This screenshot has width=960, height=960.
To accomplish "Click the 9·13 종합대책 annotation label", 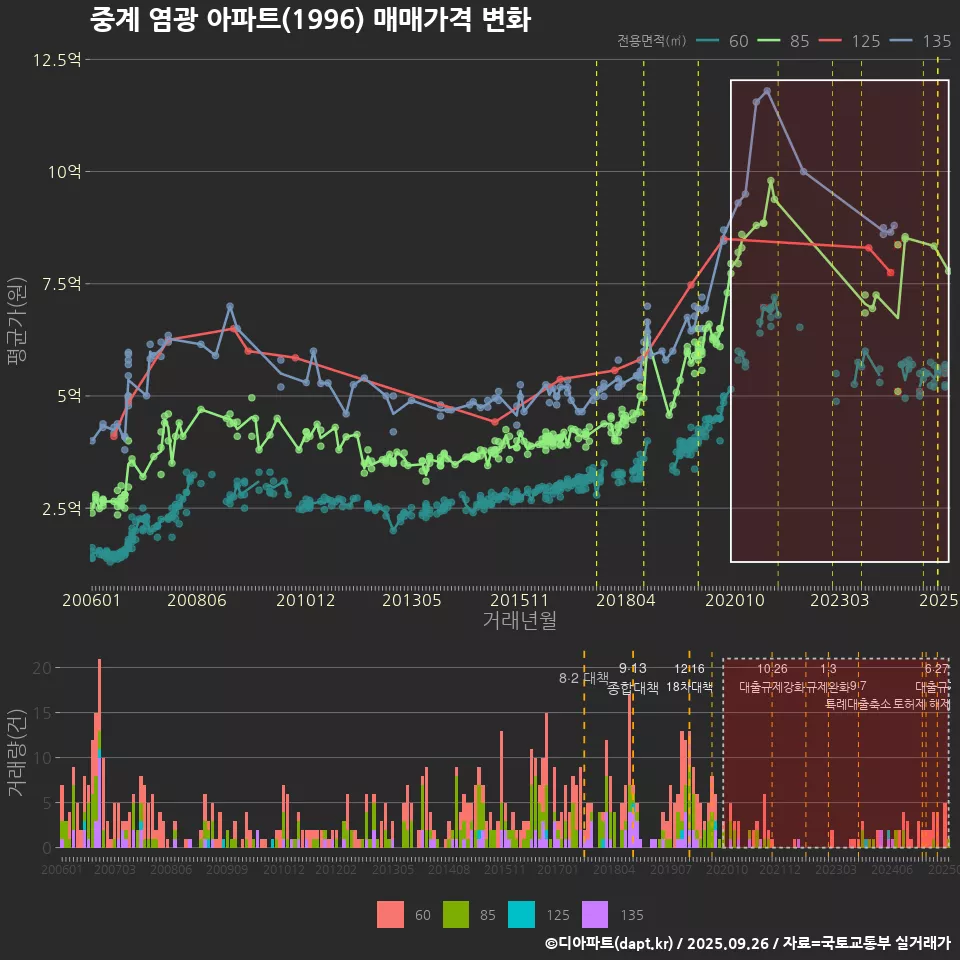I will click(633, 679).
